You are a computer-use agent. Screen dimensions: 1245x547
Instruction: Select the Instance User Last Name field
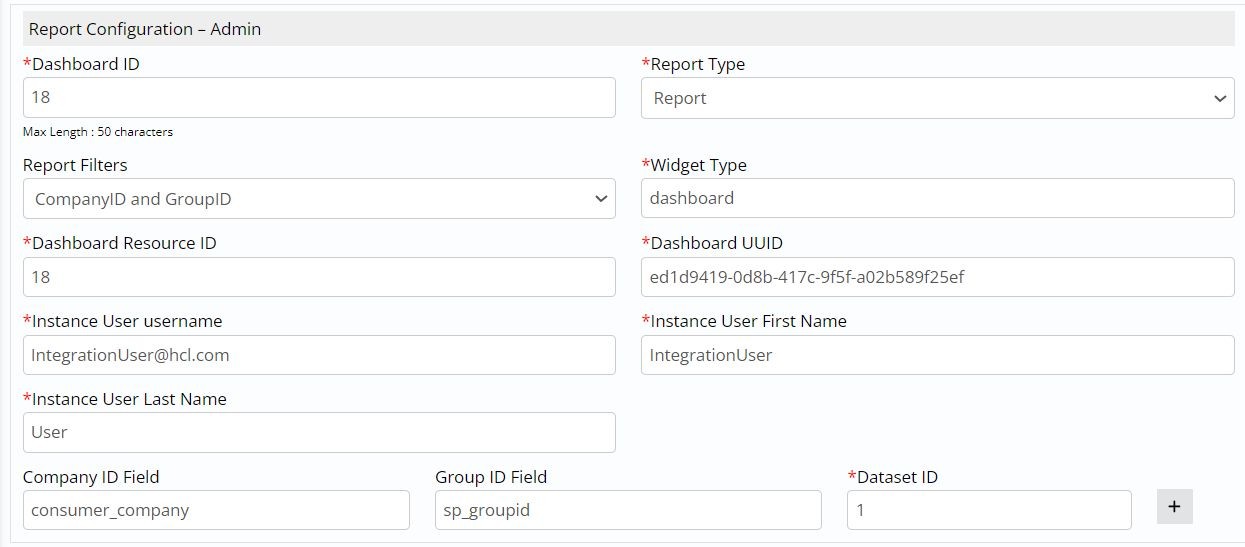click(x=319, y=432)
